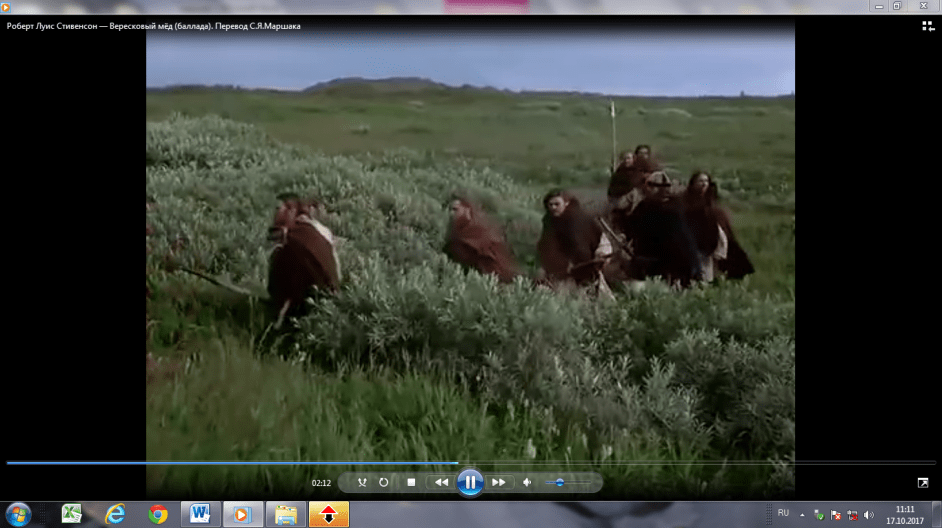Pause the video playback

[470, 482]
